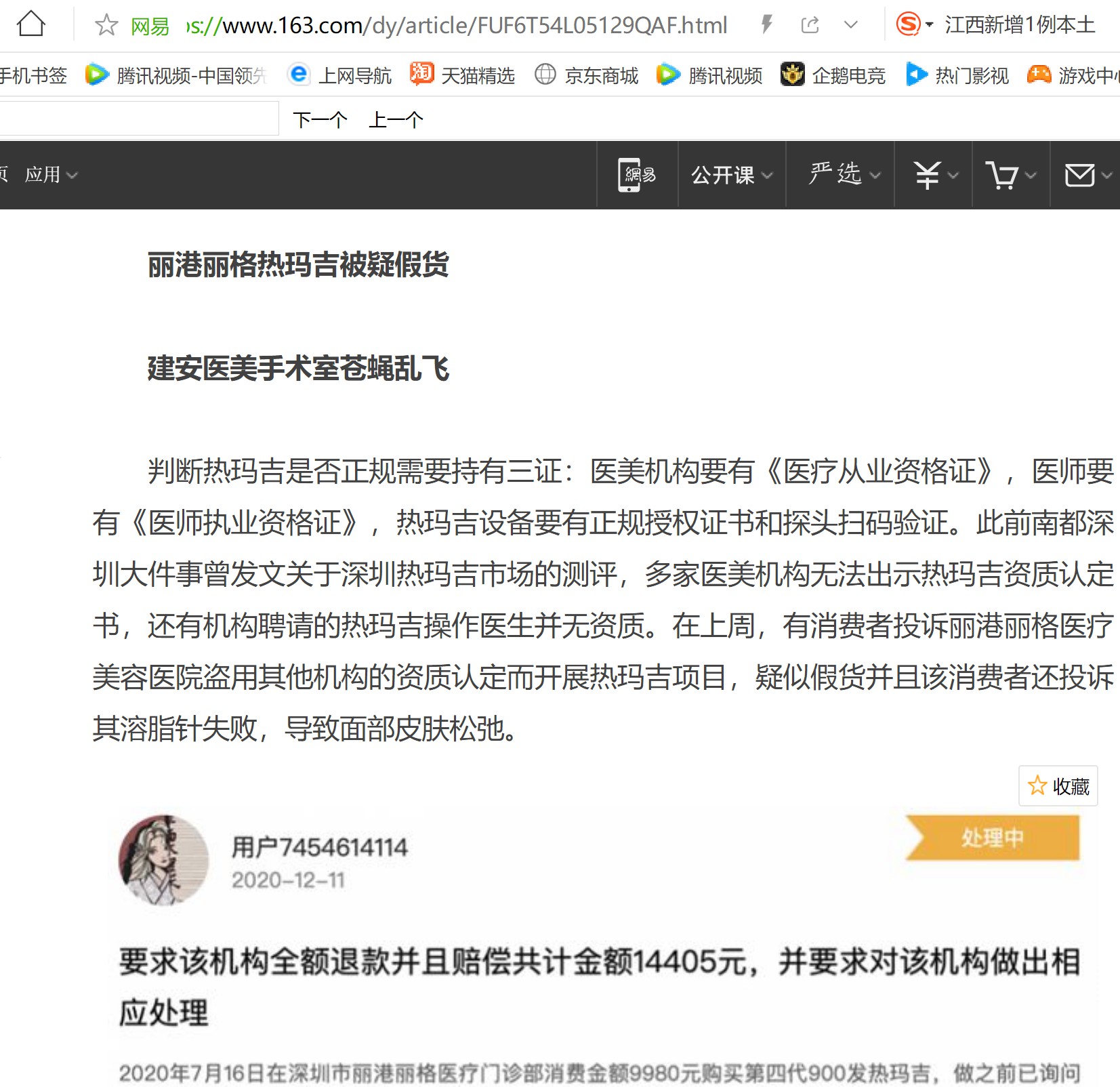Open the 上网导航 bookmark
Image resolution: width=1120 pixels, height=1087 pixels.
pyautogui.click(x=341, y=75)
